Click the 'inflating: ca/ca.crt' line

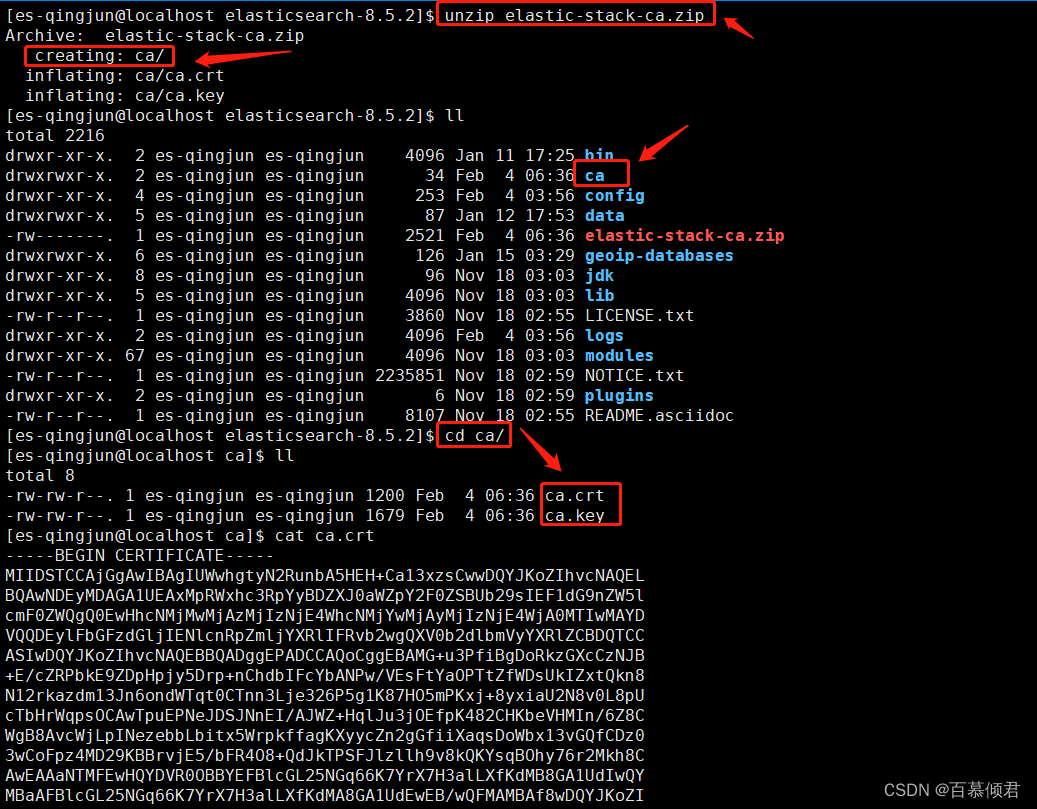coord(124,75)
